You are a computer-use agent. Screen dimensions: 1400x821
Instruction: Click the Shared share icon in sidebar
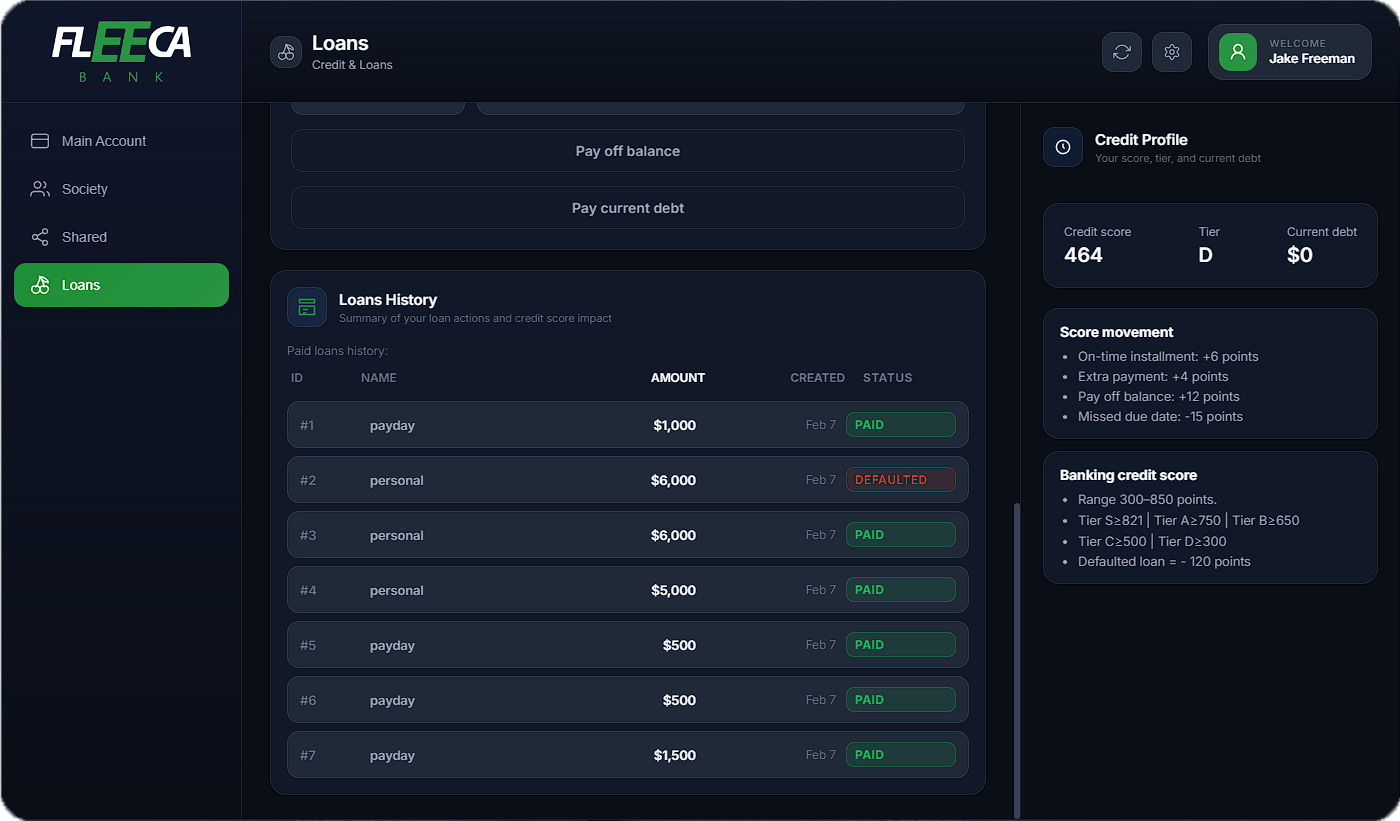(40, 237)
